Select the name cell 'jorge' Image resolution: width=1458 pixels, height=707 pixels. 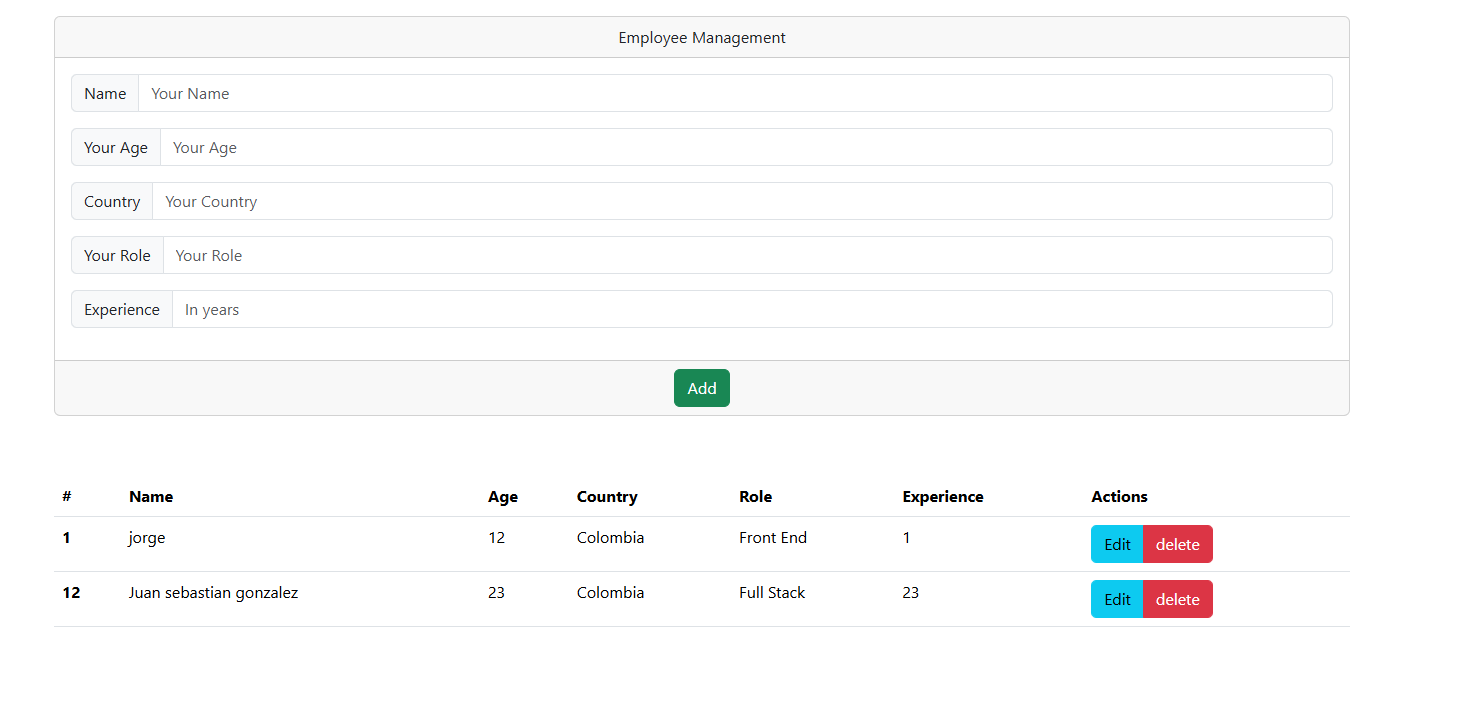(147, 538)
